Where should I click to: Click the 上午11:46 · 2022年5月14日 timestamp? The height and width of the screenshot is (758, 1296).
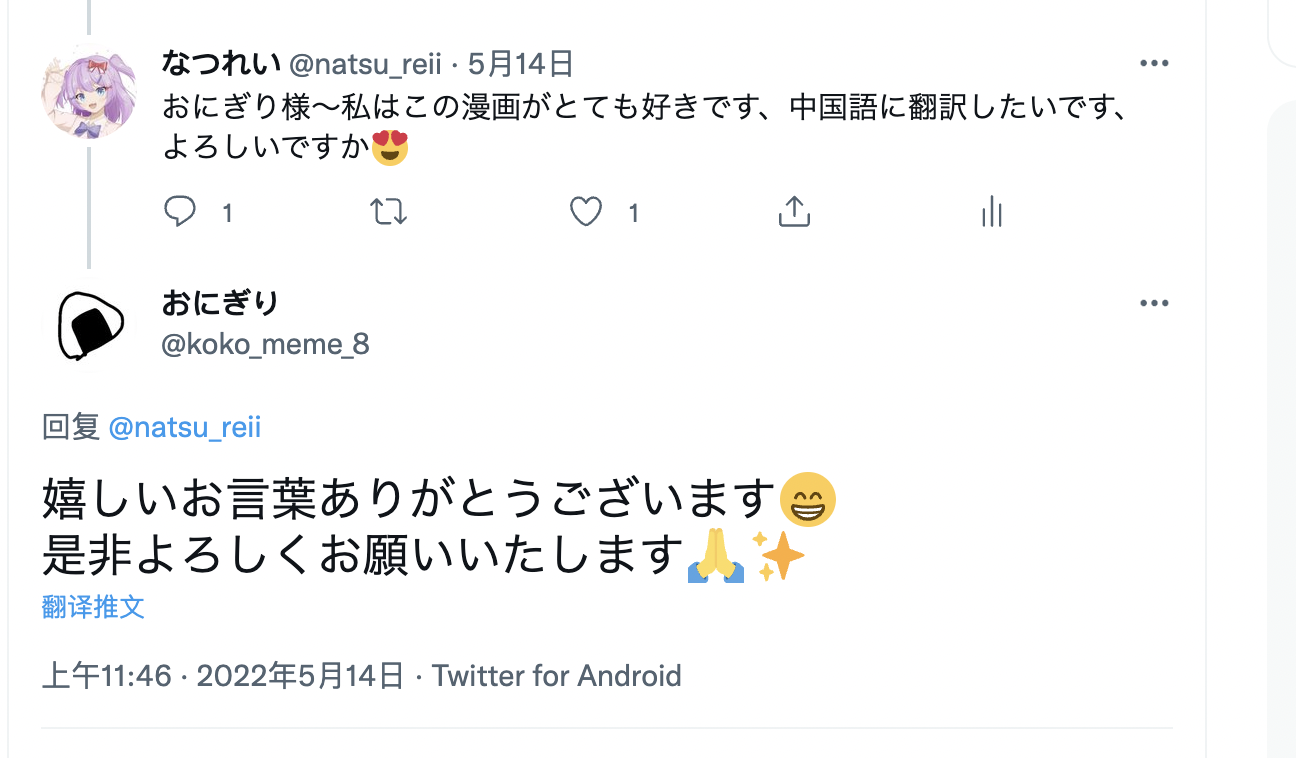point(222,676)
